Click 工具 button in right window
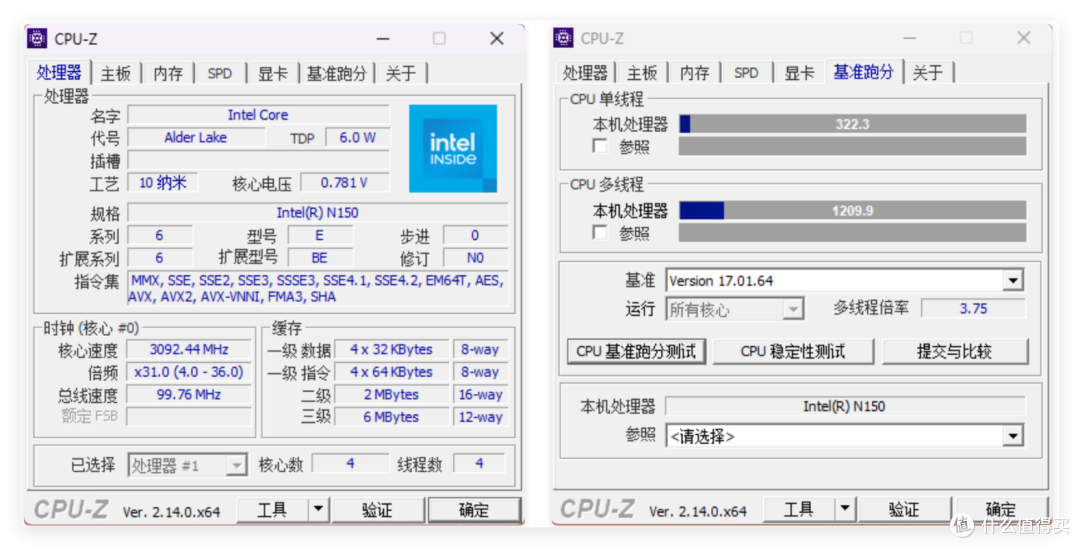The width and height of the screenshot is (1080, 548). pos(799,510)
